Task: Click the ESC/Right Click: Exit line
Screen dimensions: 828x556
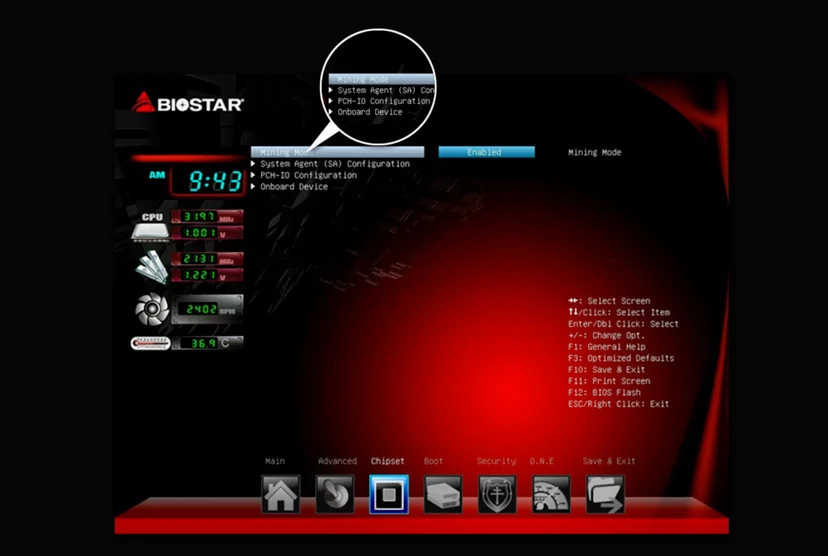Action: (x=619, y=404)
